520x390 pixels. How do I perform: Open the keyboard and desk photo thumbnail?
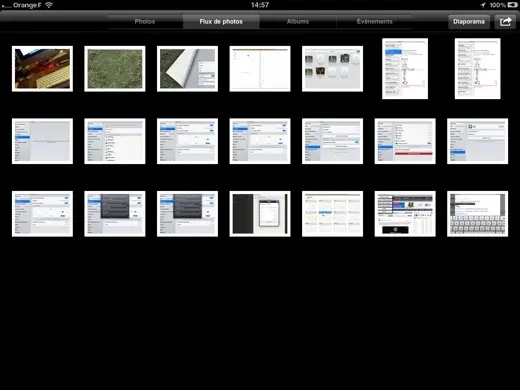(42, 69)
